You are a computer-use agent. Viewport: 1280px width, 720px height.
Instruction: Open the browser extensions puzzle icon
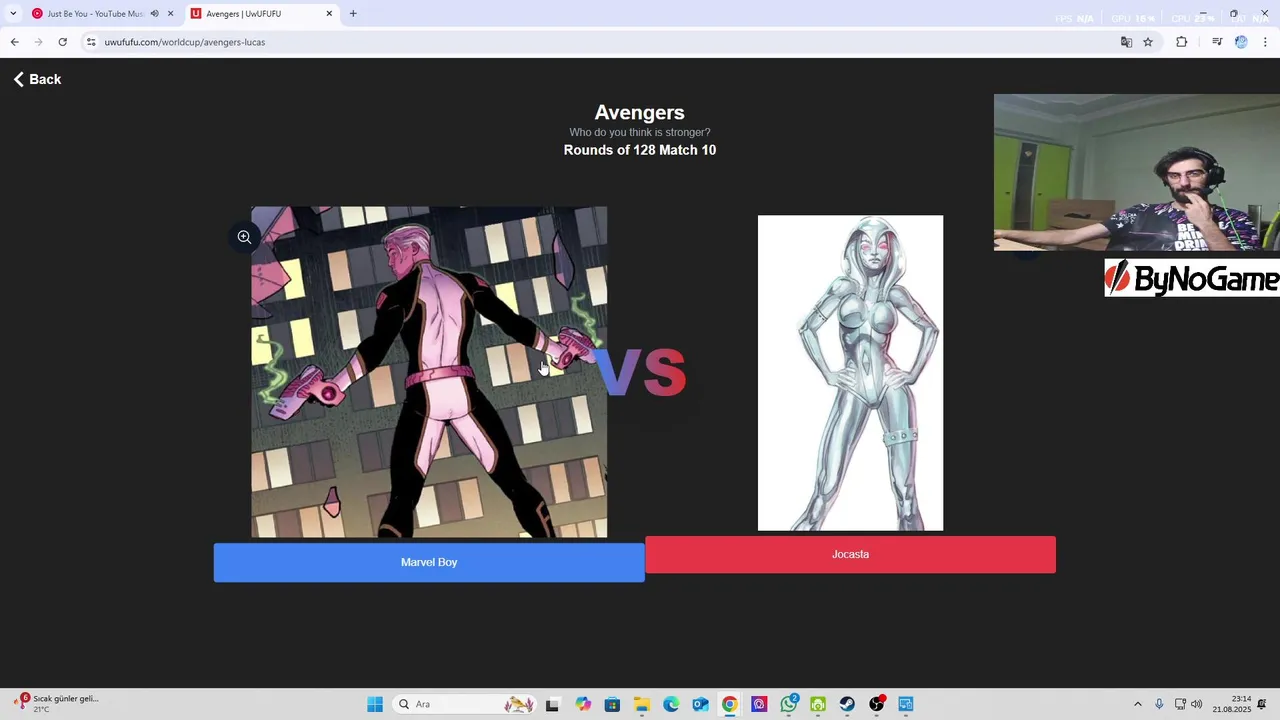pyautogui.click(x=1181, y=42)
